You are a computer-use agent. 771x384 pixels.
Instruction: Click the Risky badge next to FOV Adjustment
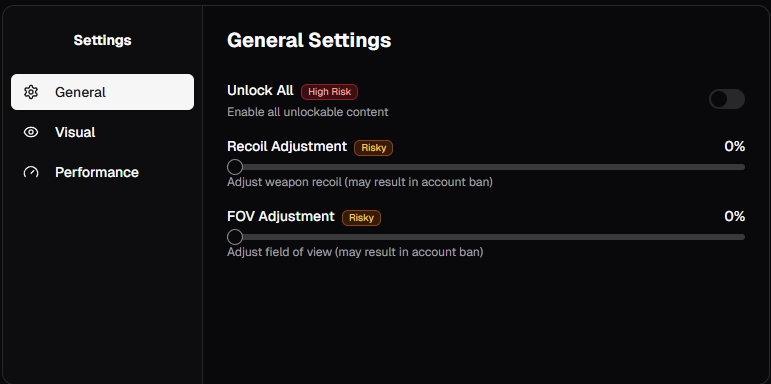tap(361, 218)
